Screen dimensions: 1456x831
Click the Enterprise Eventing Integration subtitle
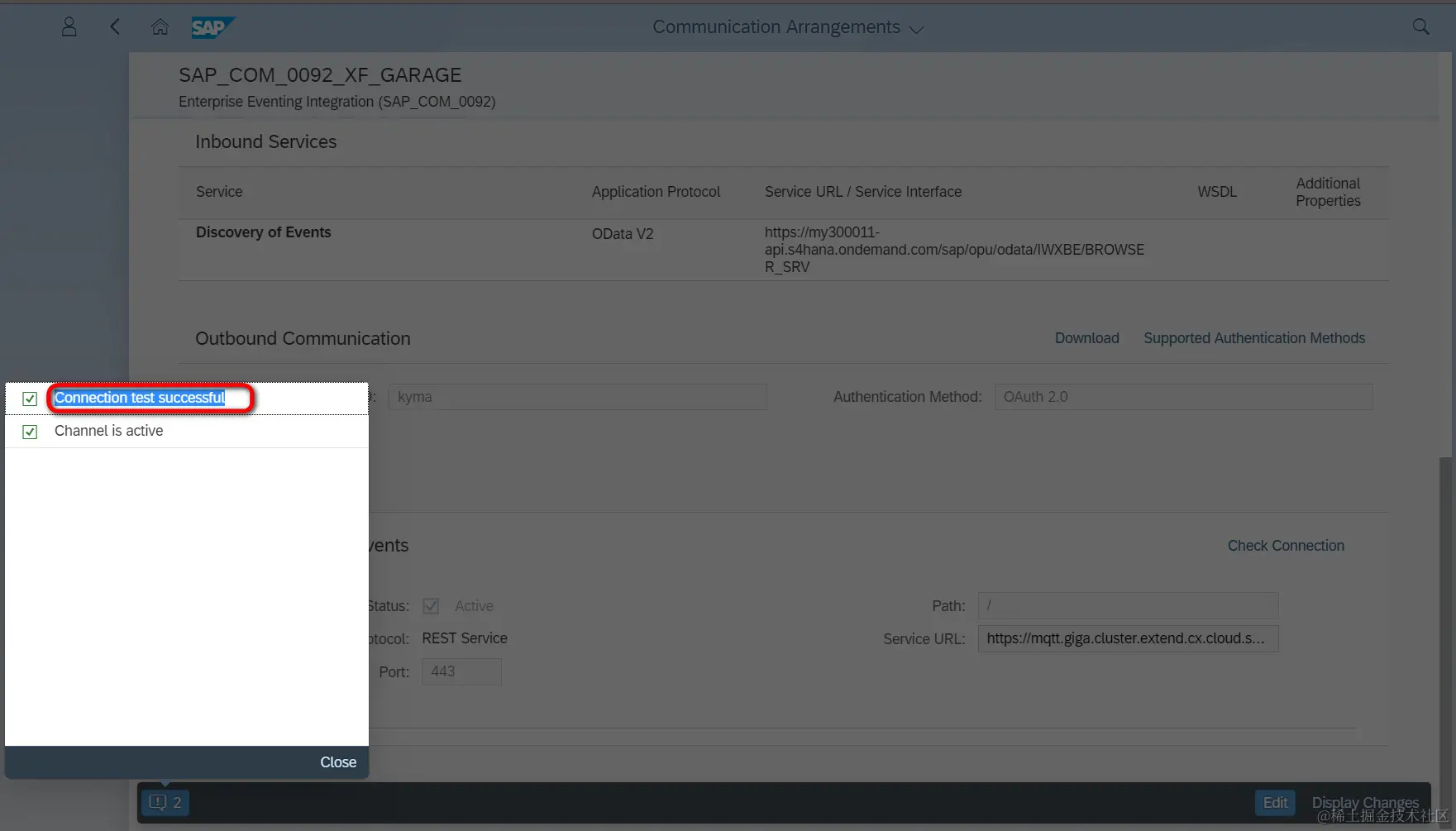337,102
